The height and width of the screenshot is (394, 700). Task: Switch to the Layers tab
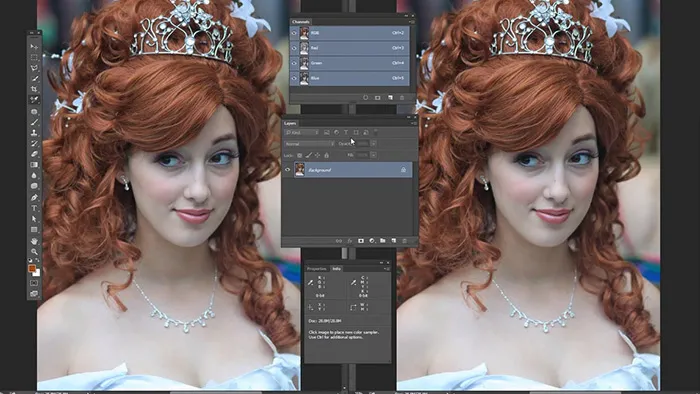coord(290,123)
